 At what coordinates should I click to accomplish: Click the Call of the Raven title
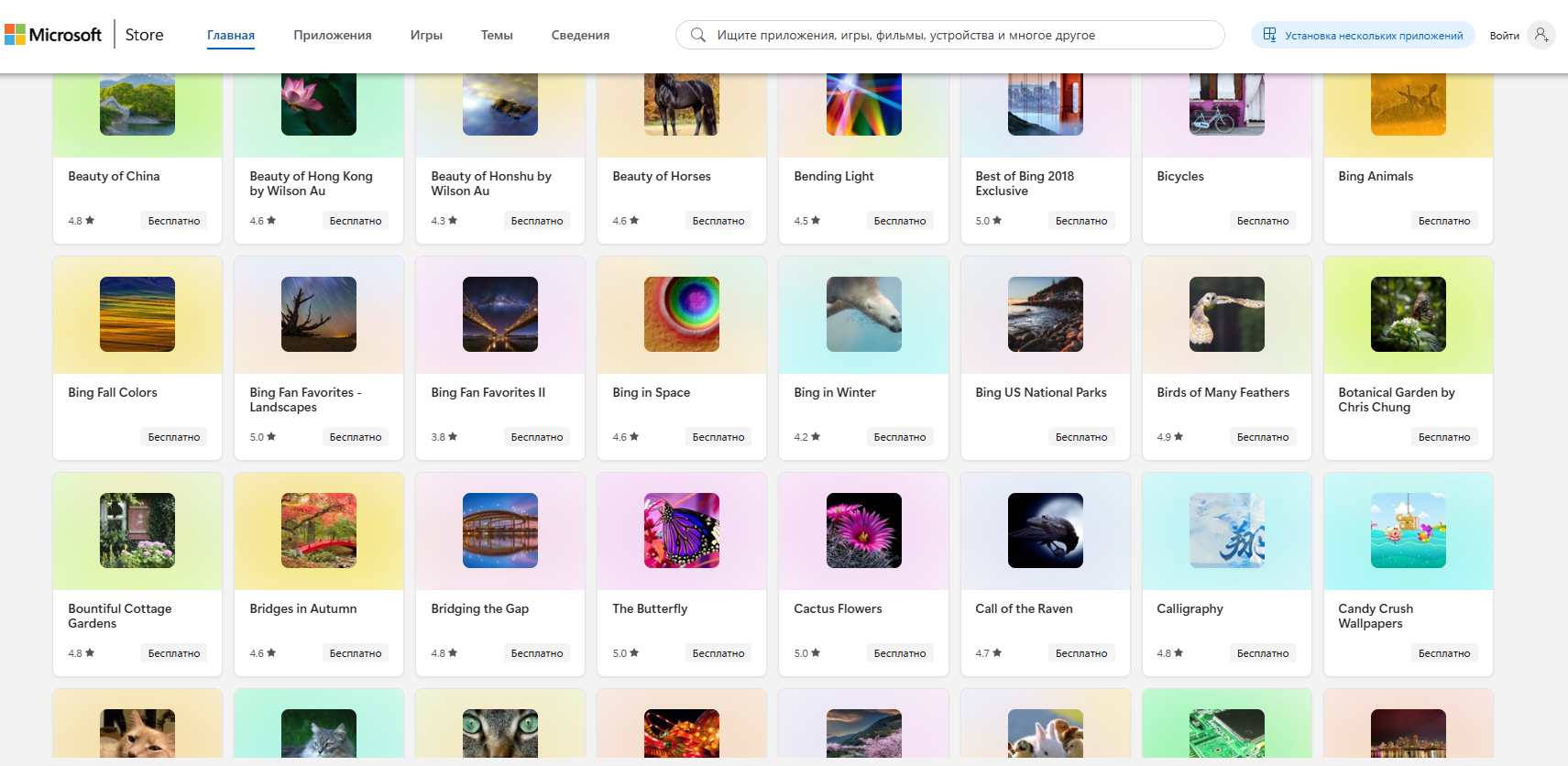coord(1024,608)
